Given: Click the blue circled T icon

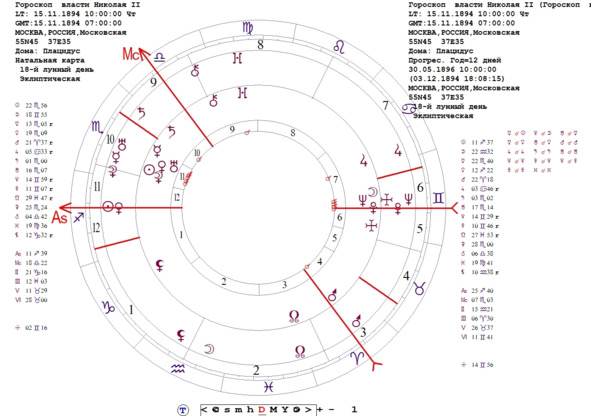Looking at the screenshot, I should pos(183,410).
